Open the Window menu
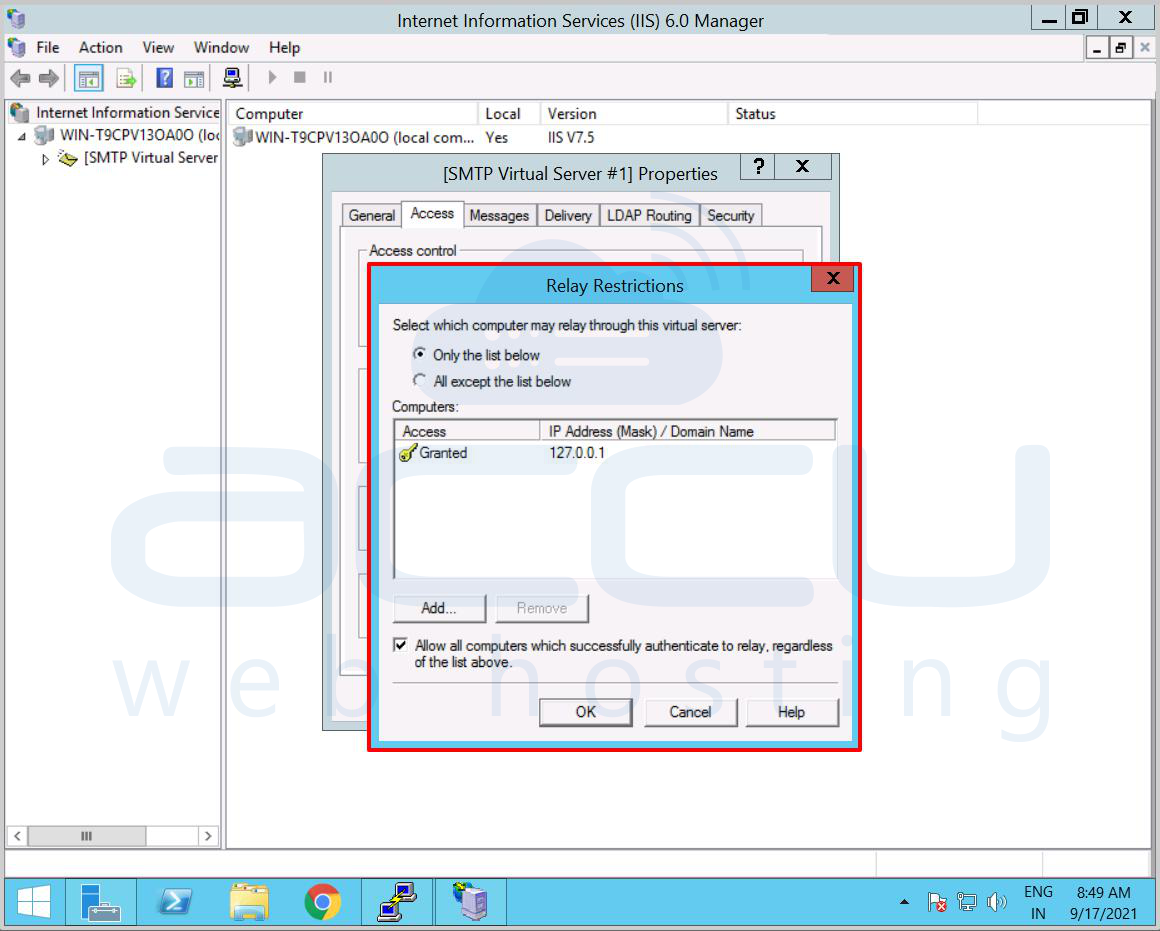The image size is (1160, 931). (x=221, y=47)
